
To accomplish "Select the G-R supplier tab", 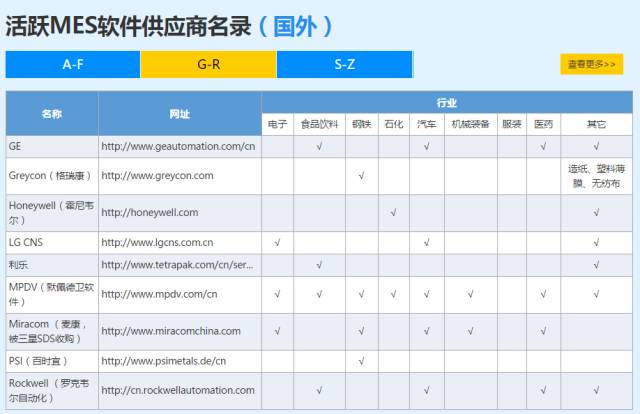I will pyautogui.click(x=208, y=64).
